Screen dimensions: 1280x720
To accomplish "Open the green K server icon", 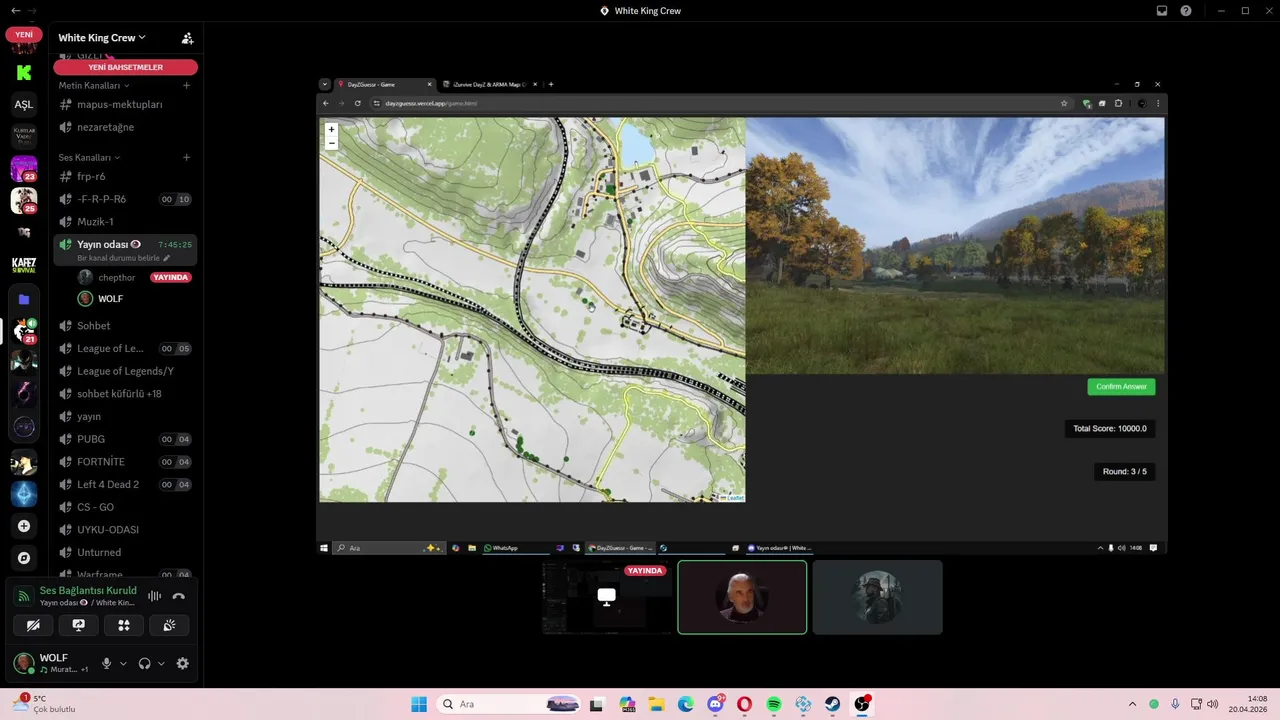I will pyautogui.click(x=24, y=72).
